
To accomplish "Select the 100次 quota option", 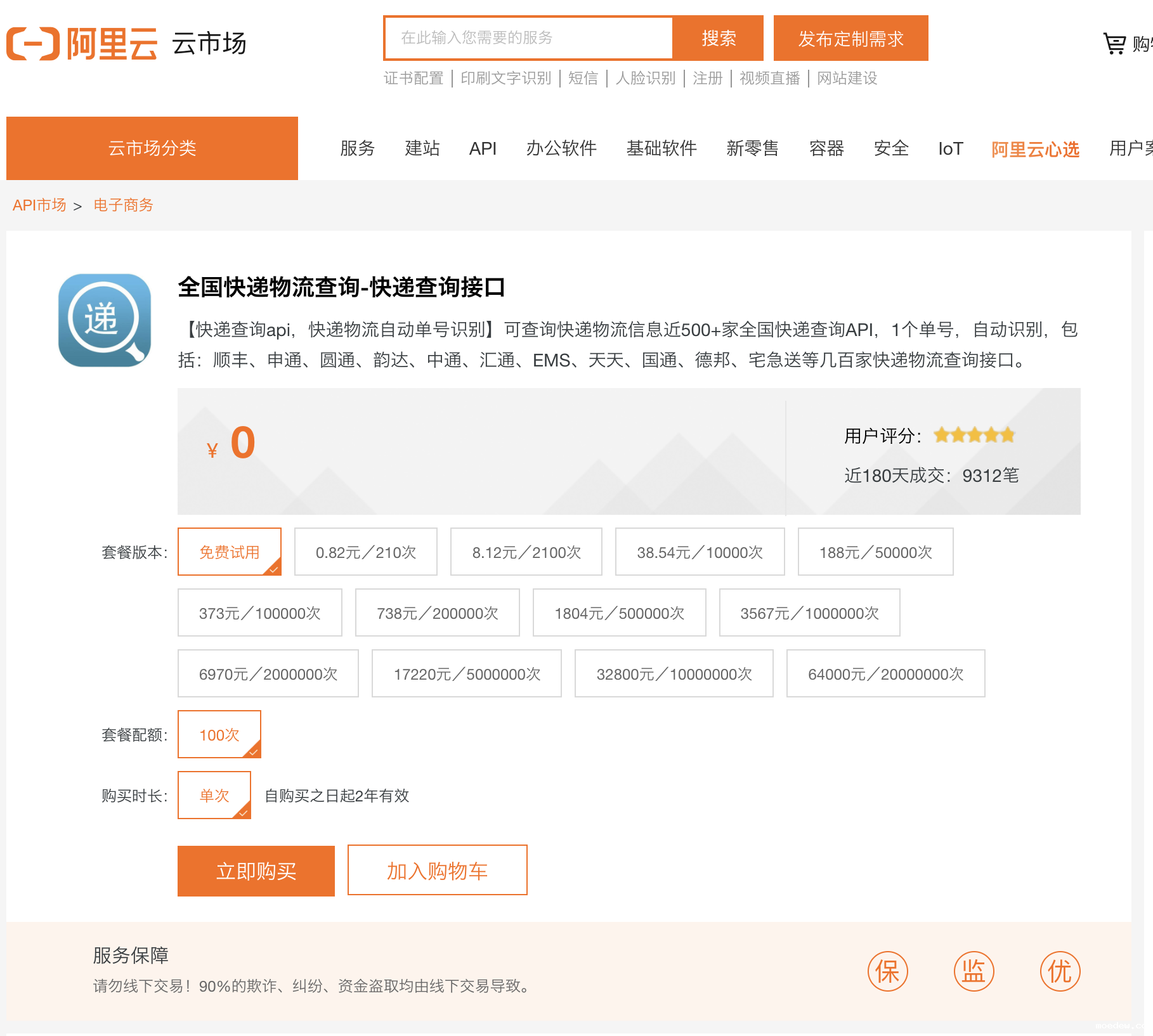I will point(219,735).
